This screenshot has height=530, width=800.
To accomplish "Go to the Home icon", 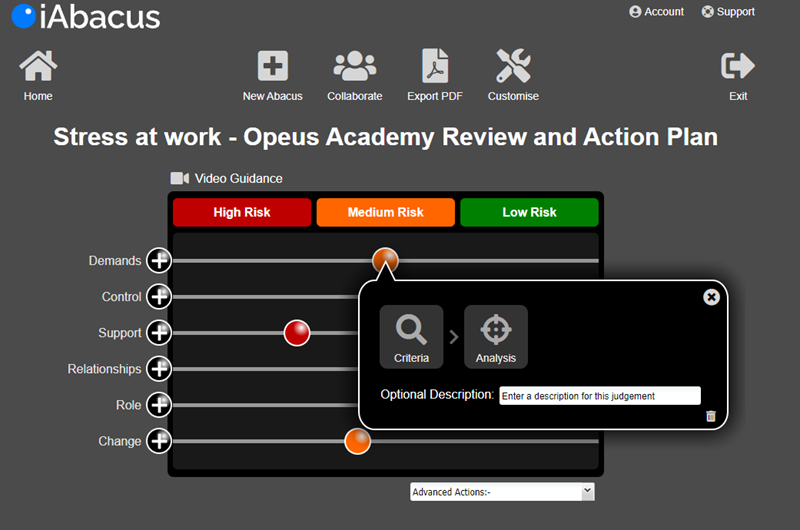I will (38, 66).
